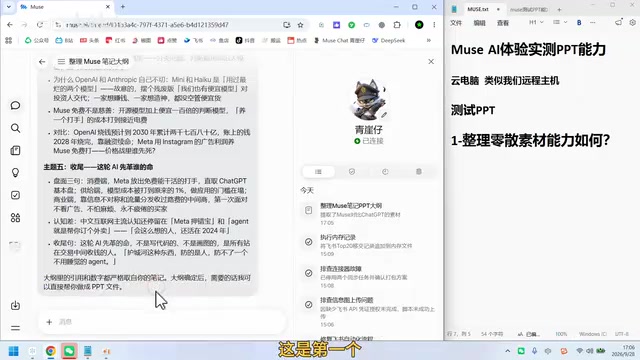Open the 执行内存记录 history entry

point(369,245)
